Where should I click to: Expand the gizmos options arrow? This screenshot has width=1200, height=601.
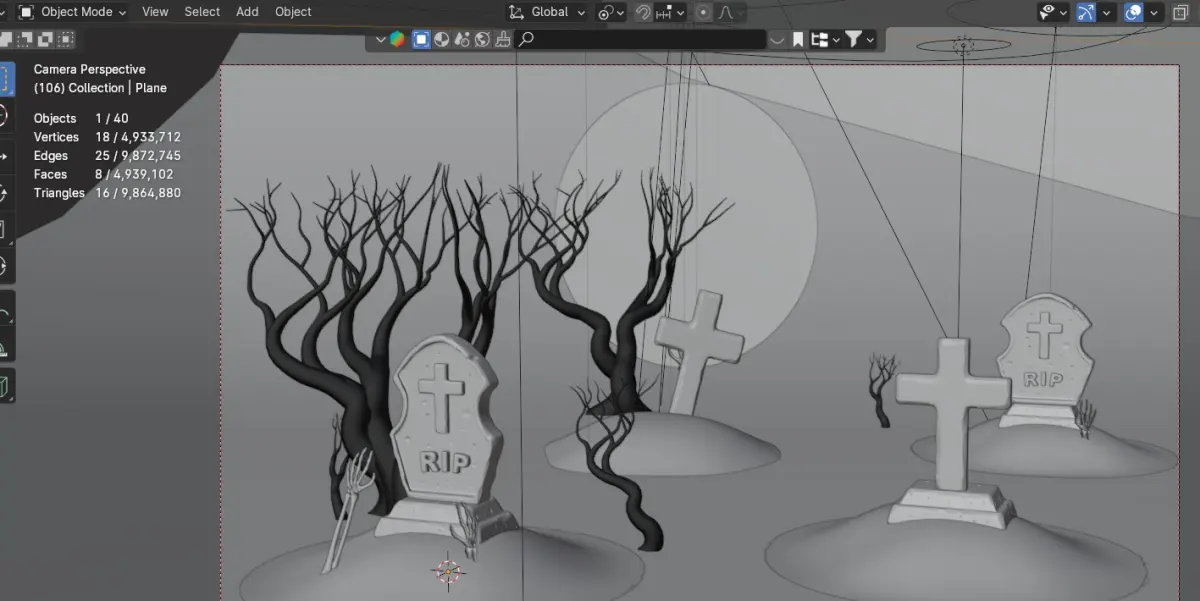[1105, 12]
